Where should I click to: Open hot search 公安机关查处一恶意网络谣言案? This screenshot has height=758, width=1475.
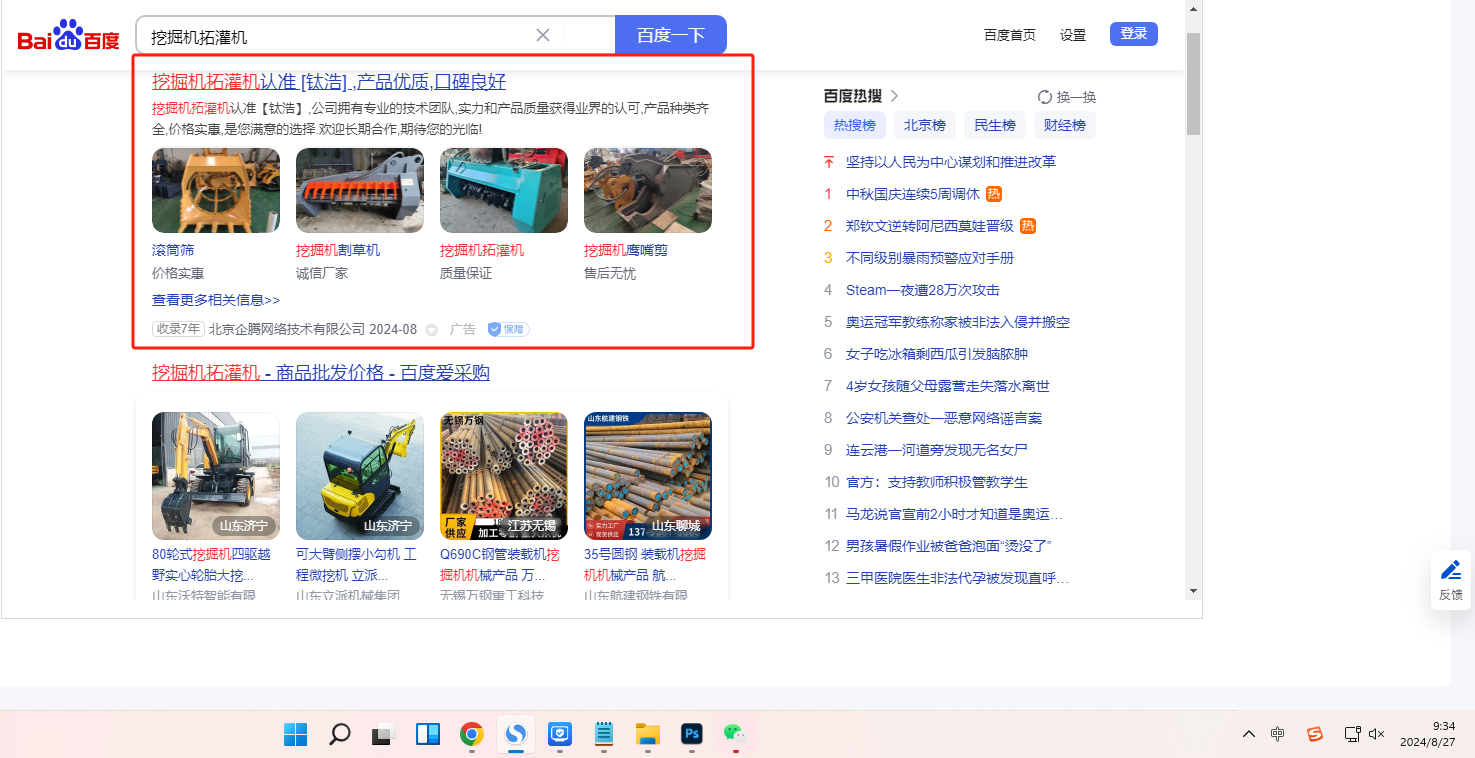pyautogui.click(x=944, y=418)
